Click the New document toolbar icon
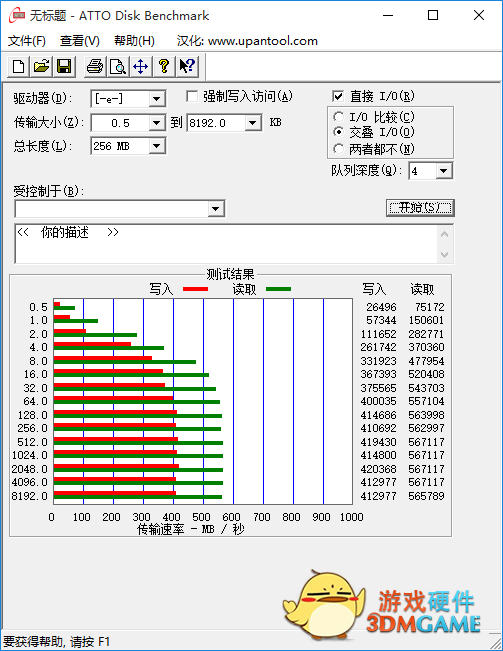The height and width of the screenshot is (651, 503). pos(18,66)
